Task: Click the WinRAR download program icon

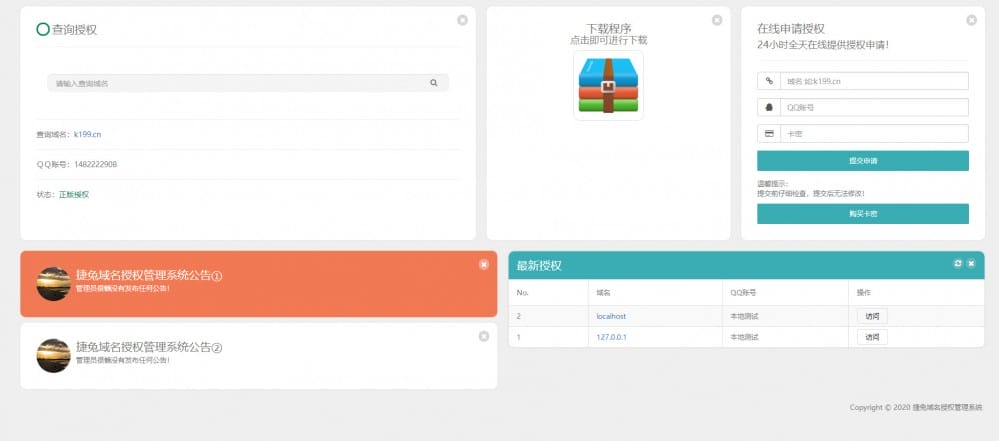Action: click(608, 86)
